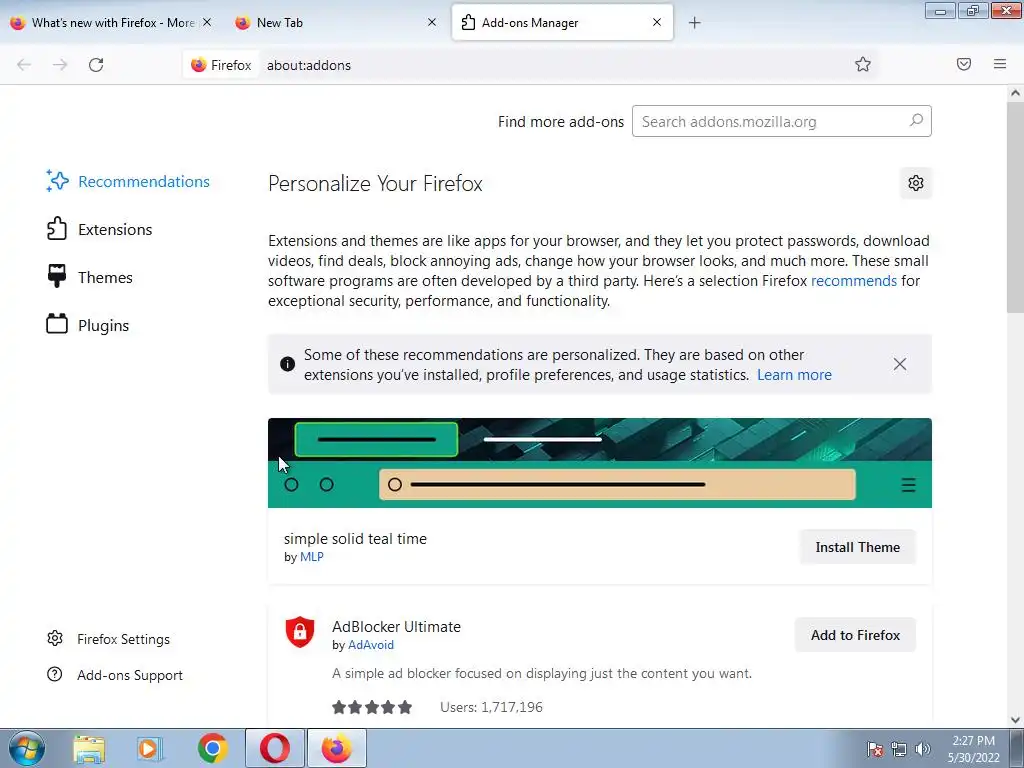Open the Recommendations category
Image resolution: width=1024 pixels, height=768 pixels.
click(128, 182)
